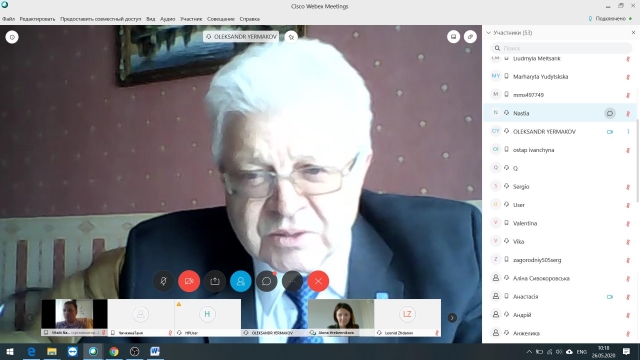Open Microsoft Word from the taskbar

155,351
